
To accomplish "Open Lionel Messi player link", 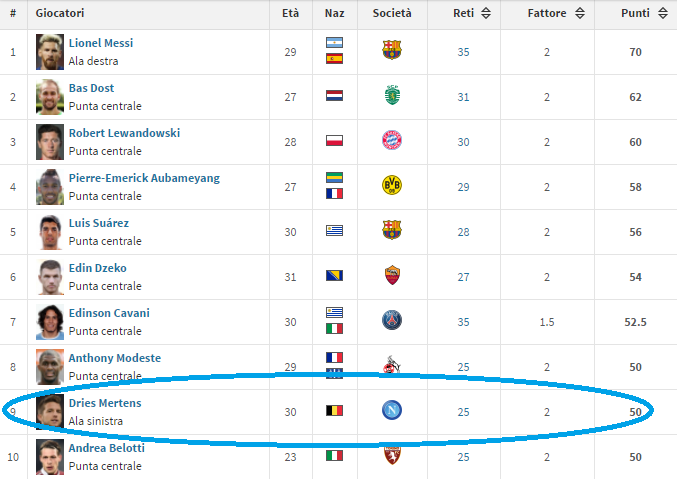I will click(x=101, y=43).
